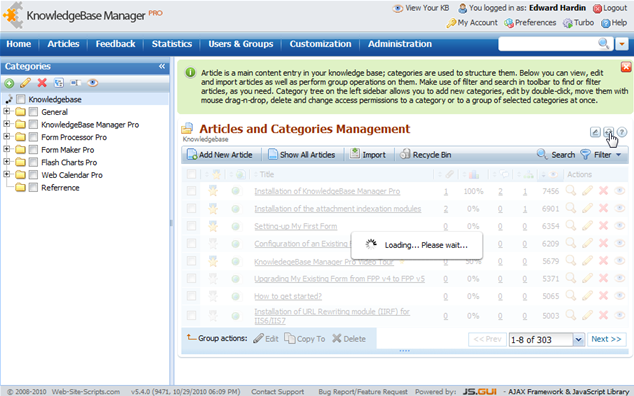Click inside the top search input field

point(548,44)
